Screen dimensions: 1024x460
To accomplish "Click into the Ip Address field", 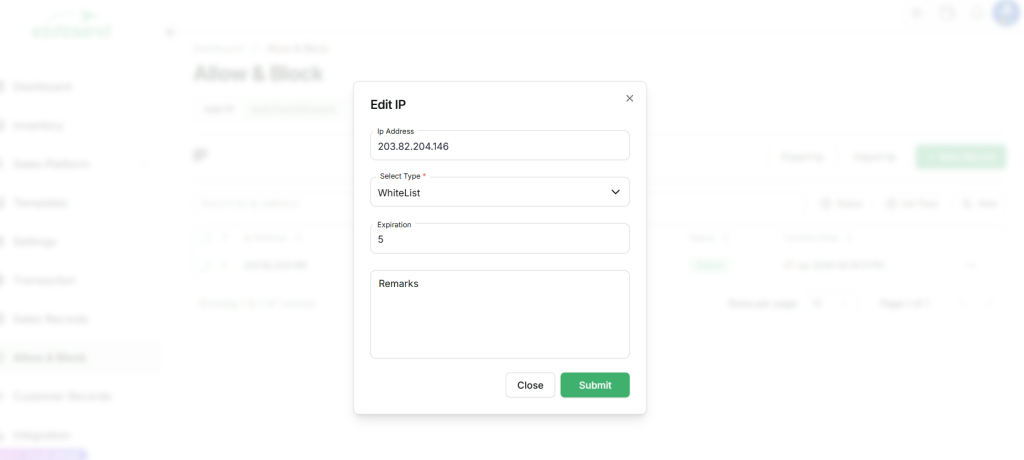I will pos(499,146).
